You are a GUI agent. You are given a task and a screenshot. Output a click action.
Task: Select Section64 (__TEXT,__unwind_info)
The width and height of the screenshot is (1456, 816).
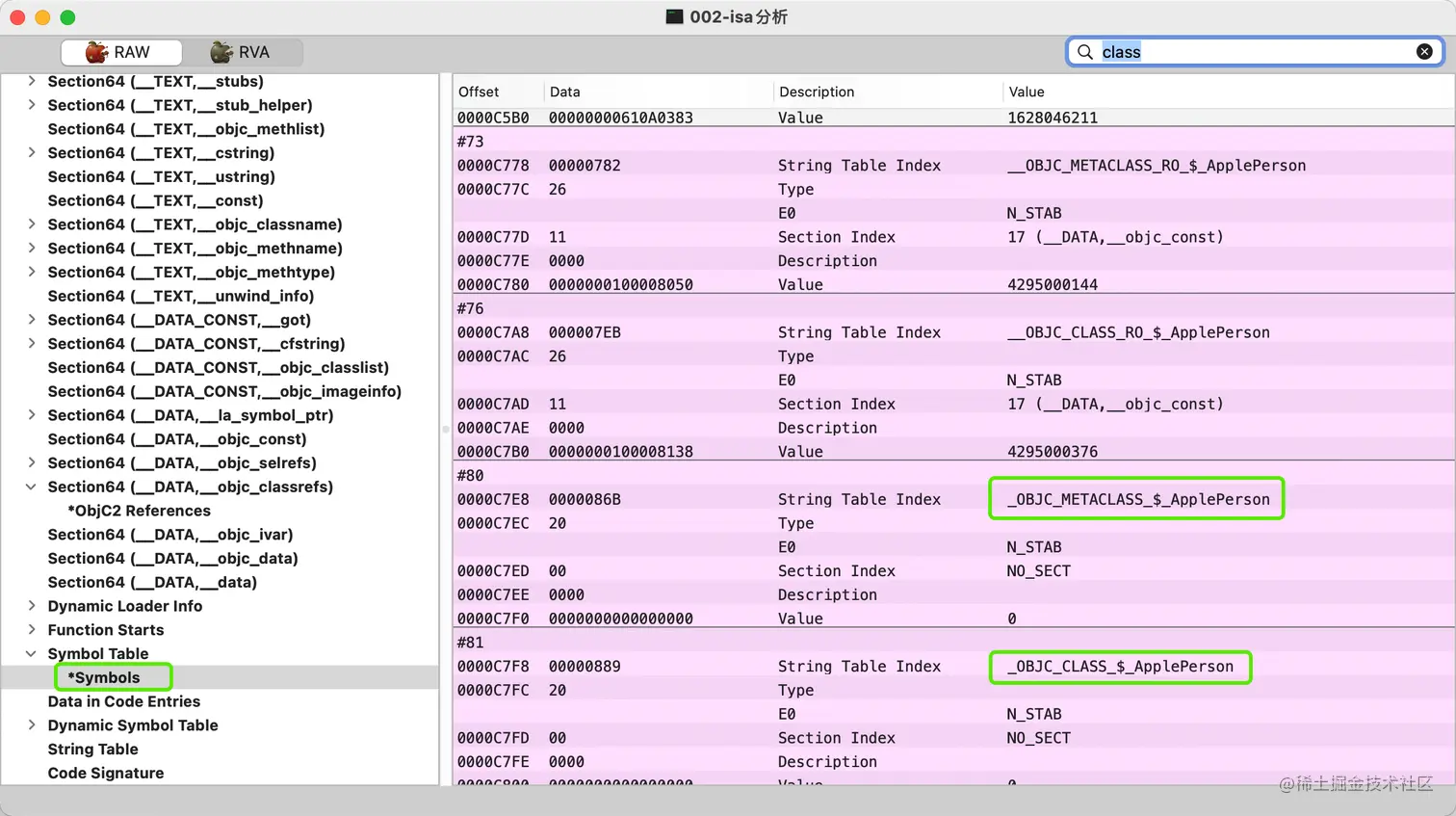[x=181, y=296]
